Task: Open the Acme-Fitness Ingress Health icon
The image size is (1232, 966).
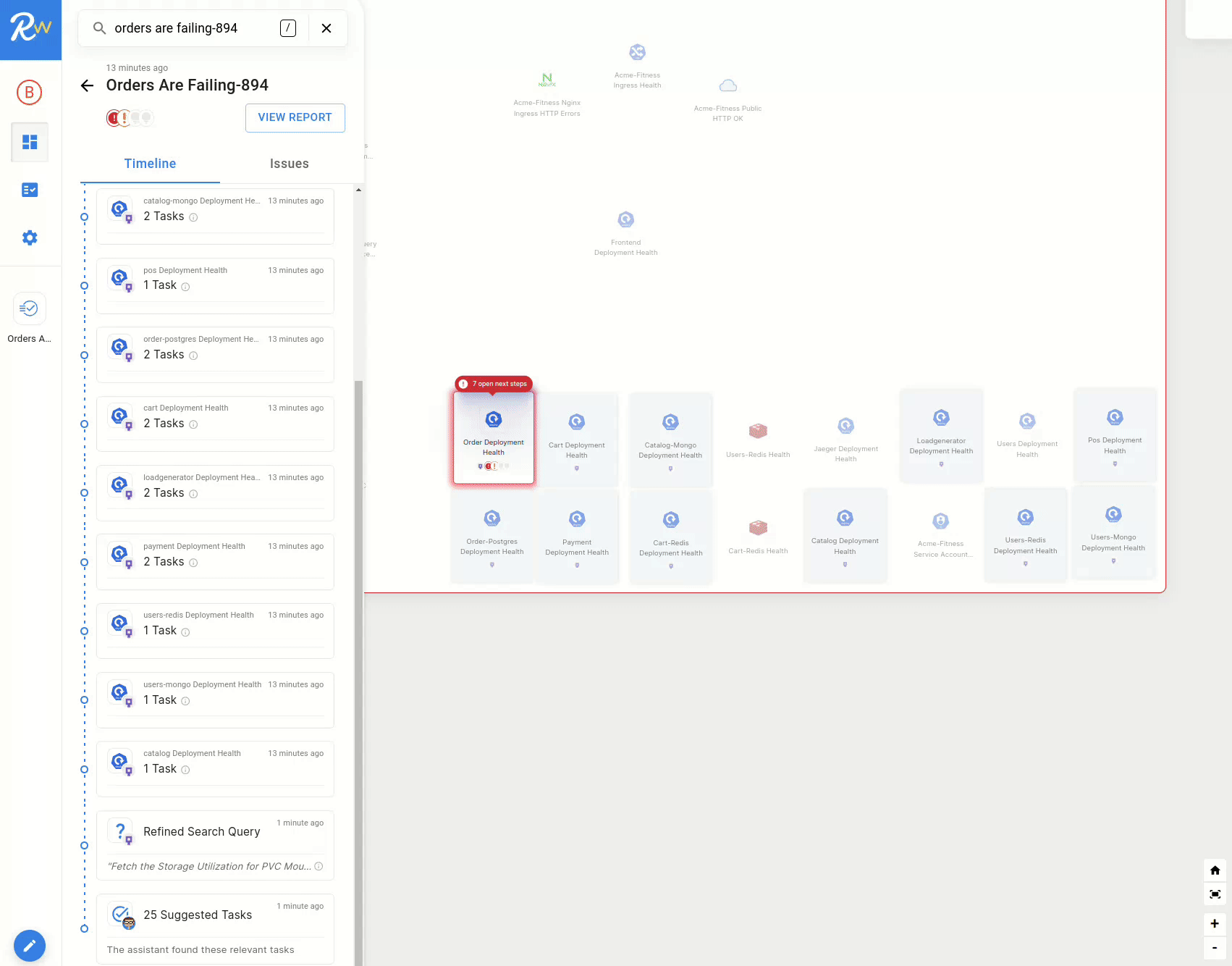Action: tap(637, 51)
